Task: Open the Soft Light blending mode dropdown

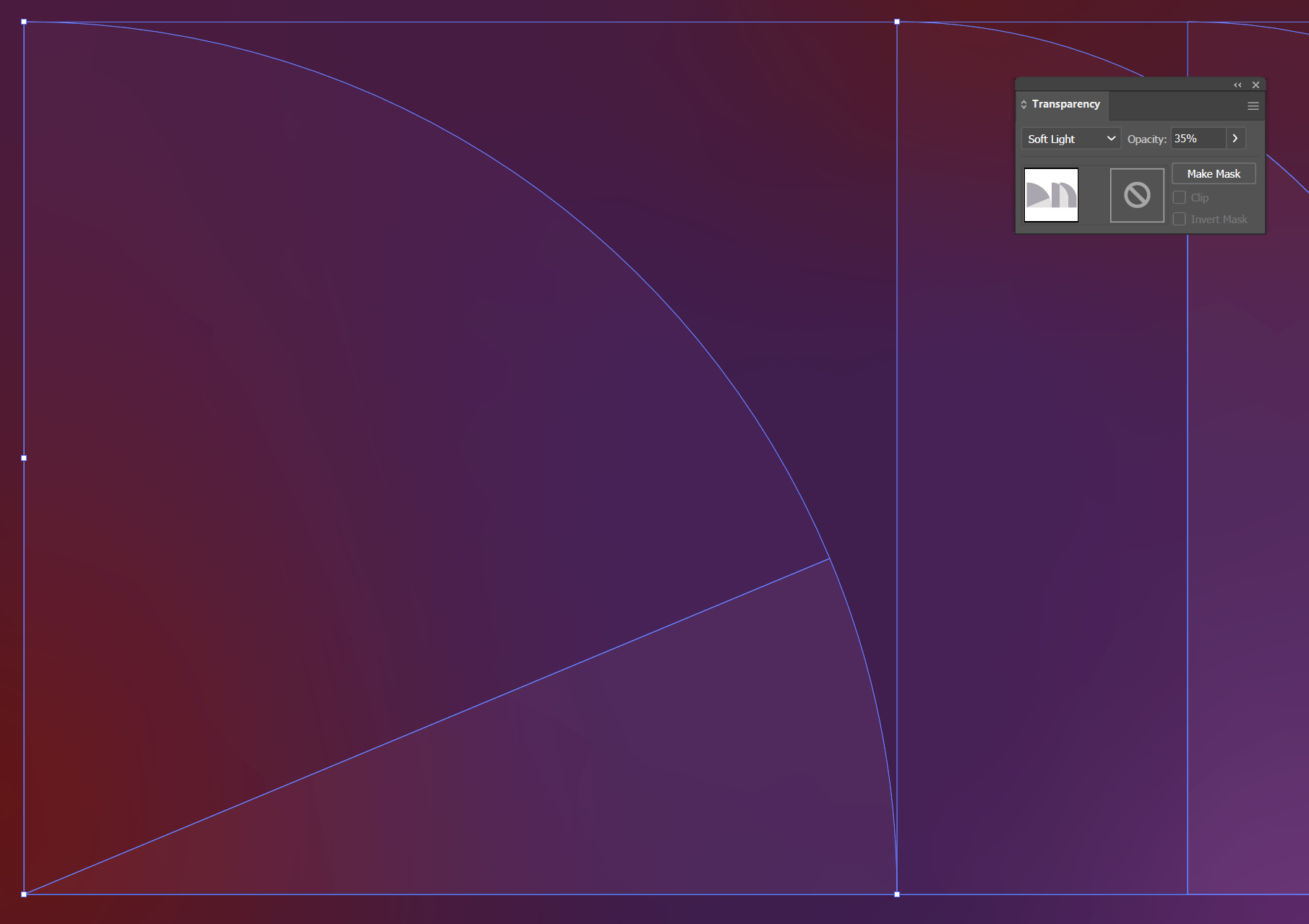Action: click(x=1070, y=139)
